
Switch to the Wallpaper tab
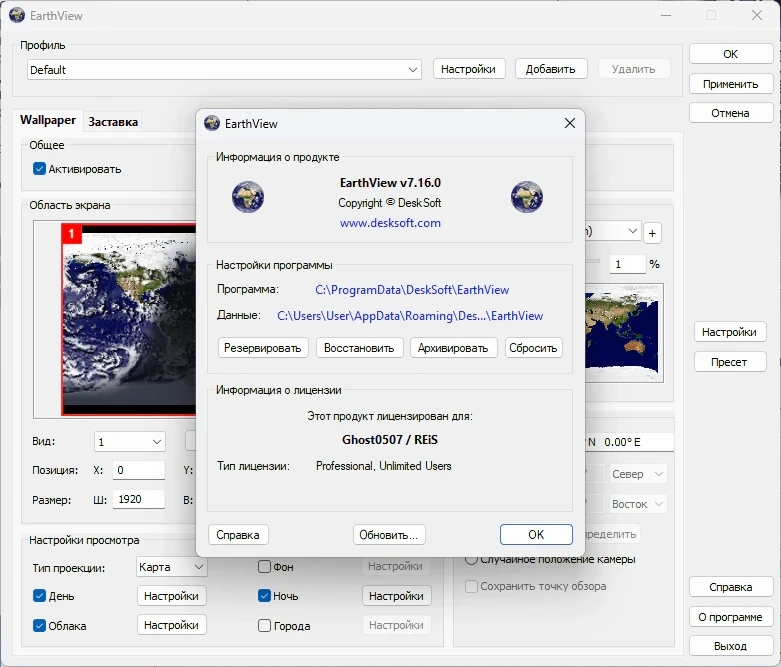48,120
